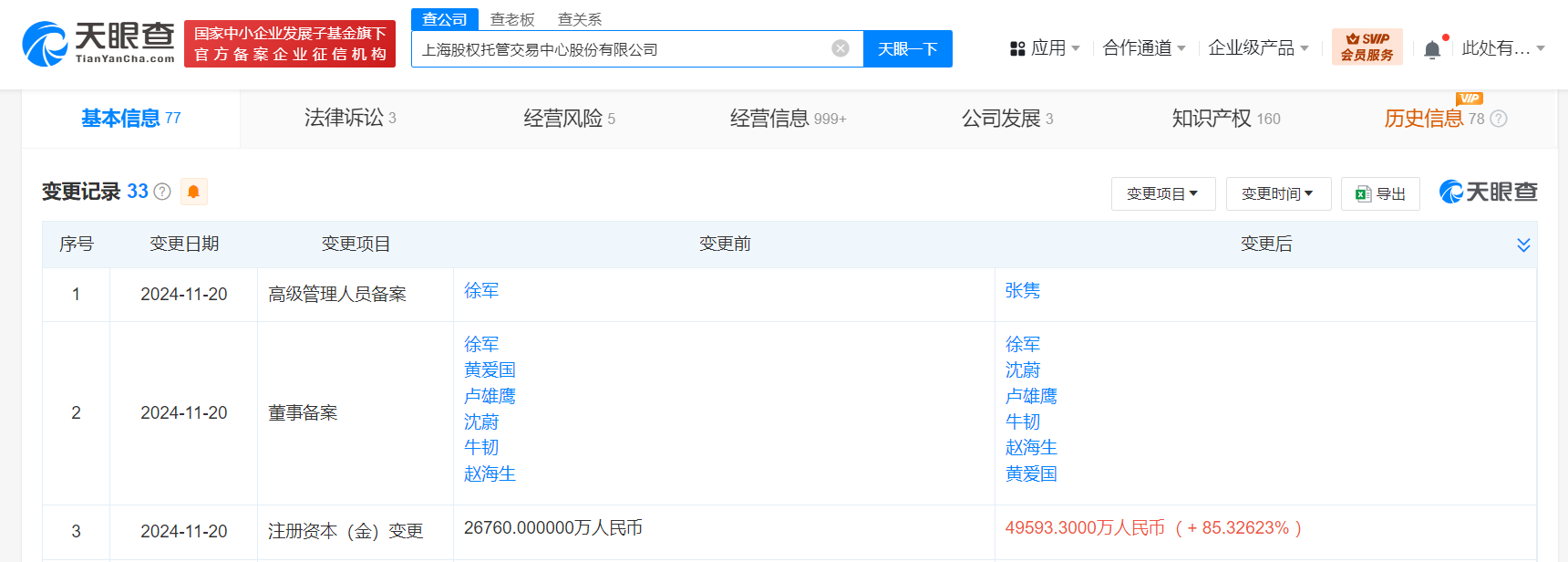Open the user account dropdown 此处有…

tap(1503, 48)
